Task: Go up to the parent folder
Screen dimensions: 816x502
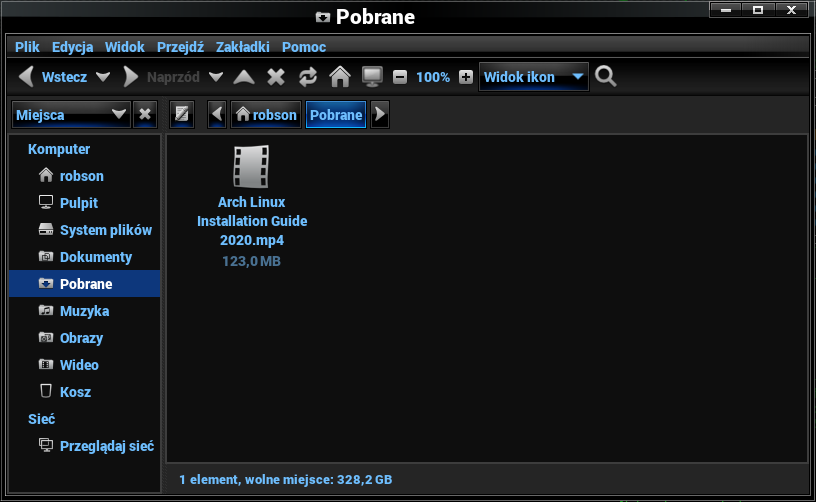Action: 244,77
